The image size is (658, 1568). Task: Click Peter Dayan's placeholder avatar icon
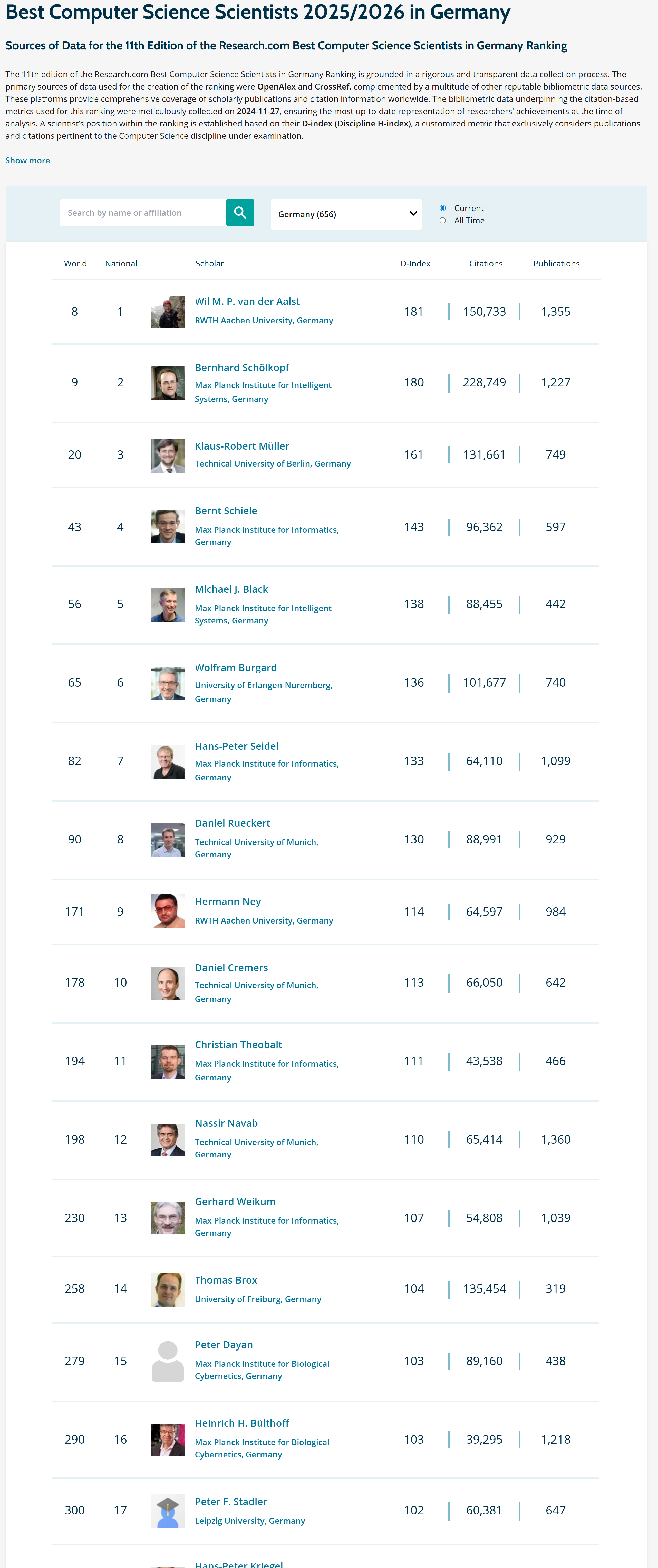pyautogui.click(x=168, y=1361)
